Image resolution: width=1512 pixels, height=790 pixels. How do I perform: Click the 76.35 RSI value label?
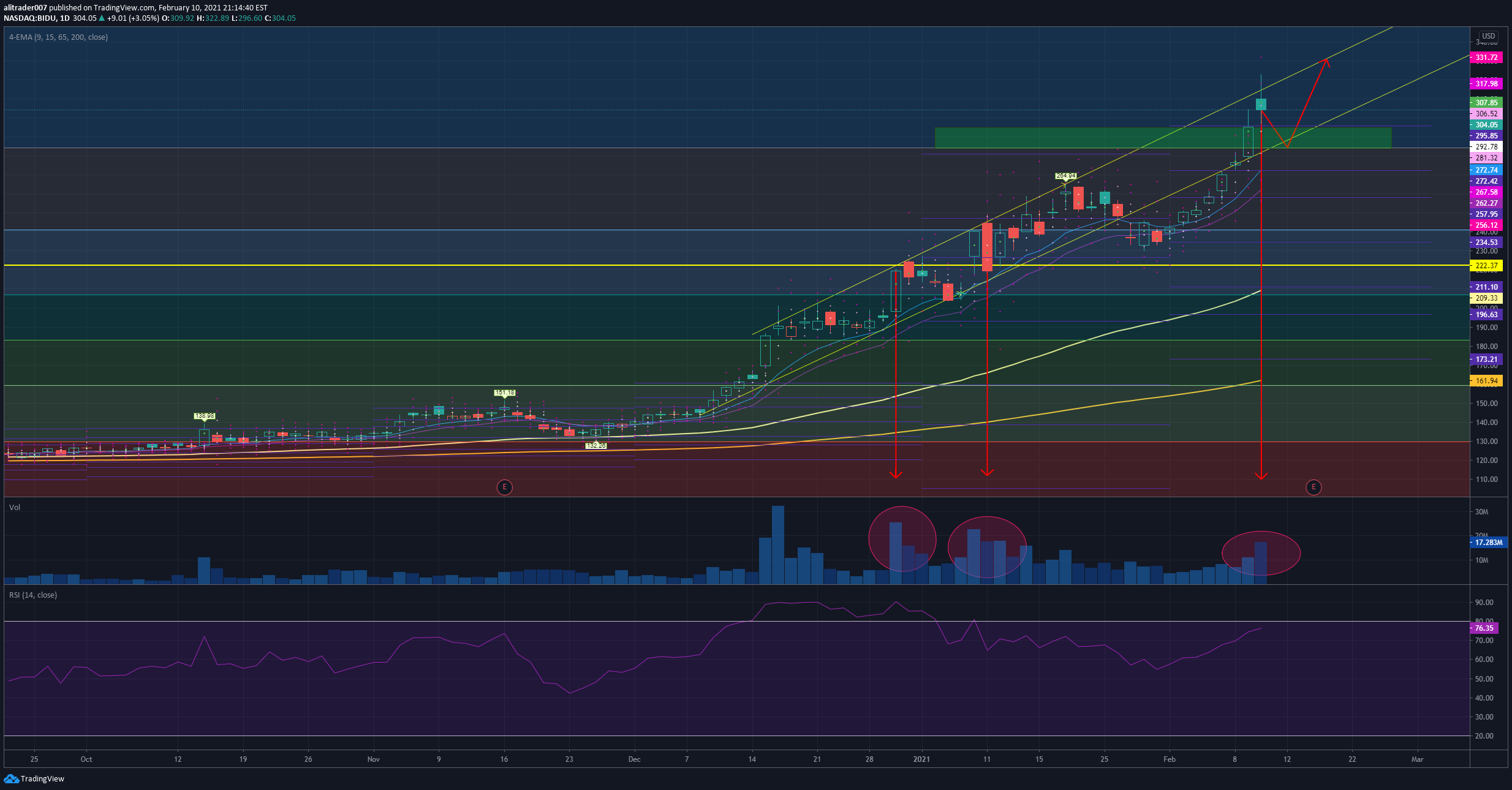(1484, 628)
